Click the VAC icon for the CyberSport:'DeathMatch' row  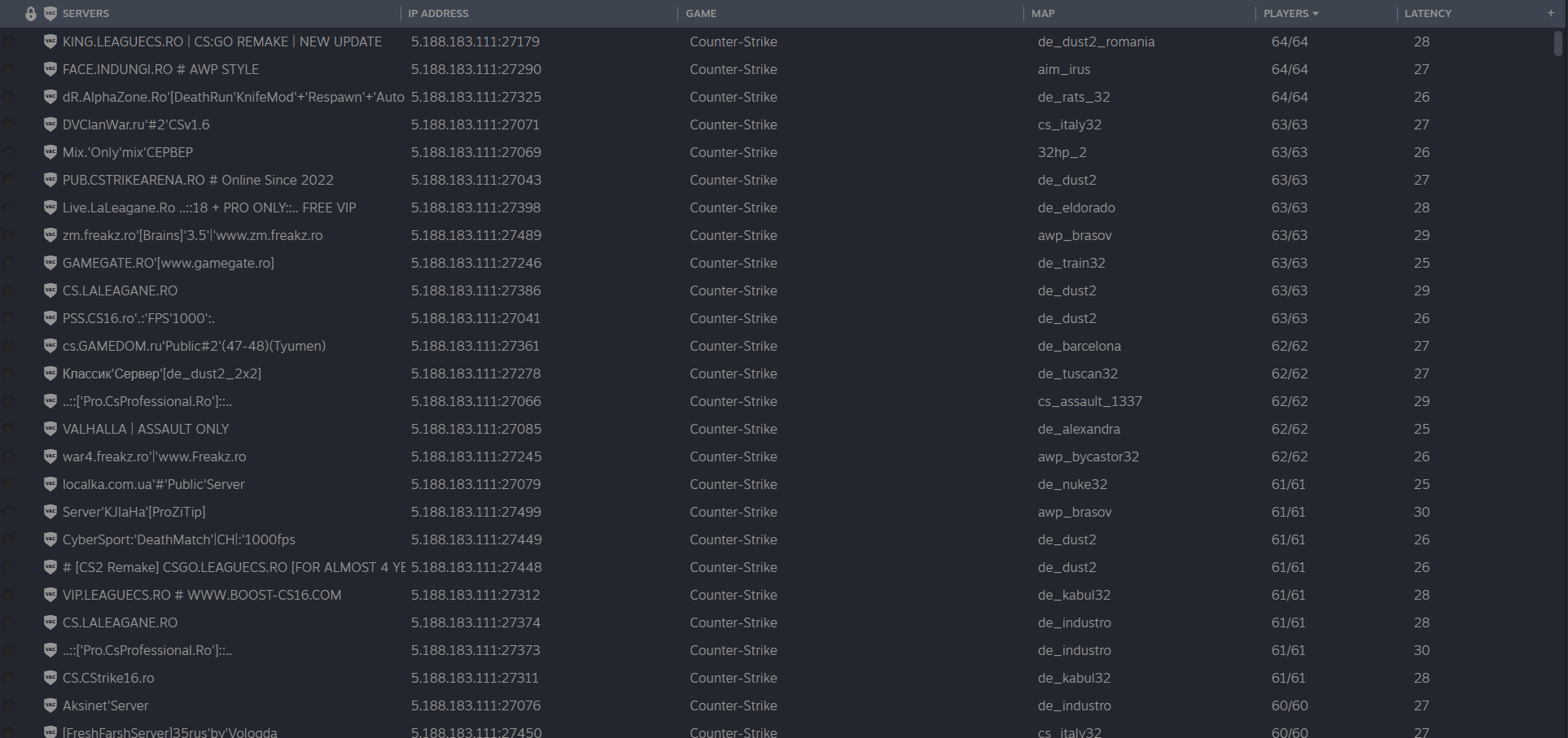pos(50,539)
